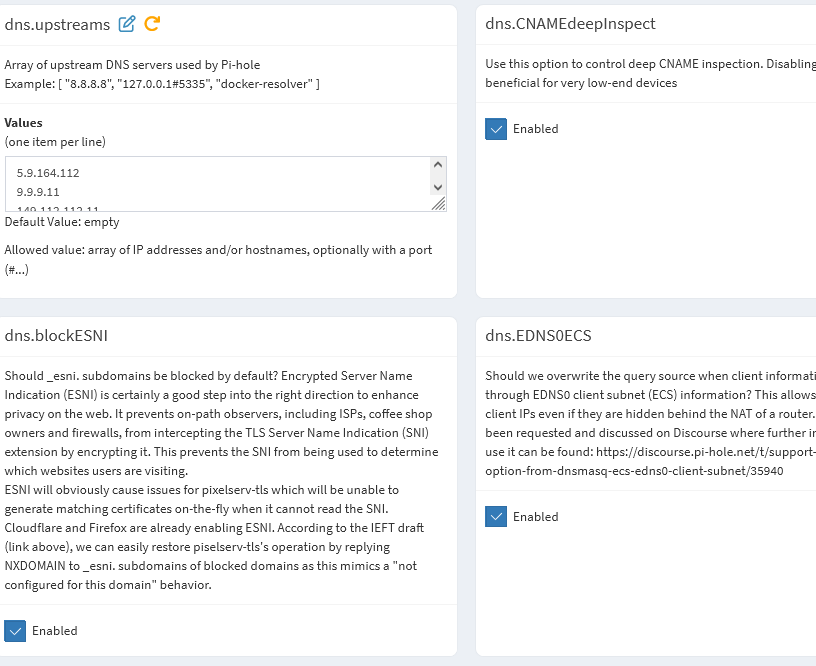Click the dns.upstreams heading

pyautogui.click(x=58, y=24)
